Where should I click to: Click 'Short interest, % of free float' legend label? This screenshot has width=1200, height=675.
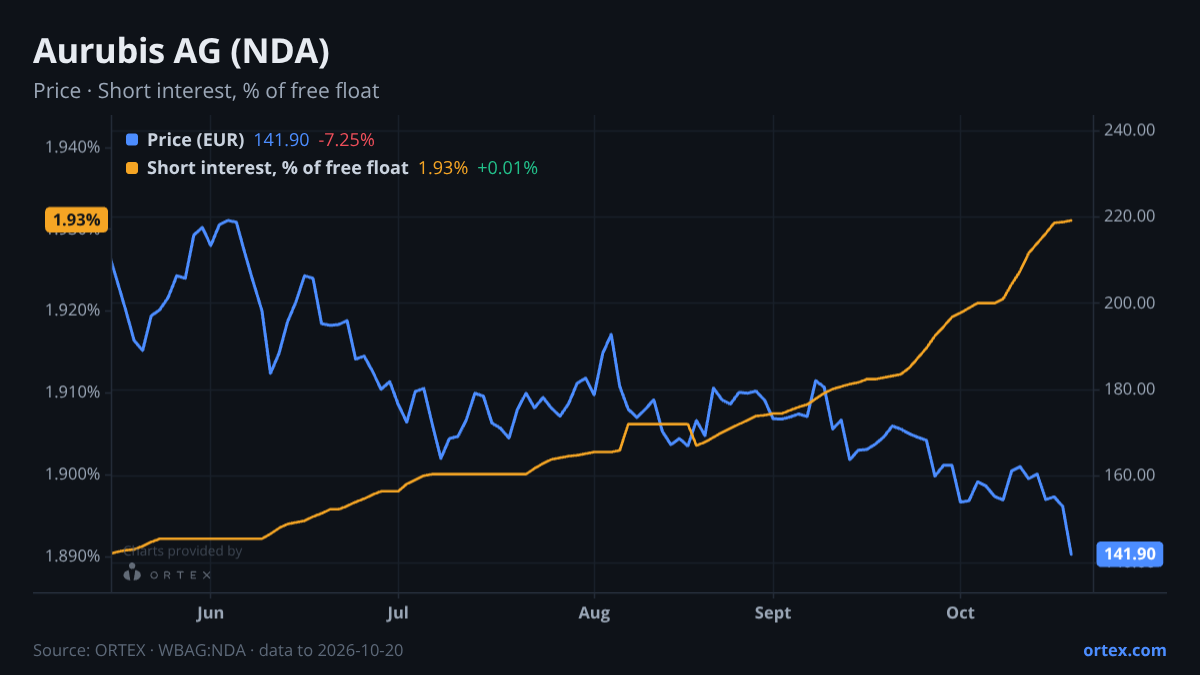pyautogui.click(x=278, y=168)
